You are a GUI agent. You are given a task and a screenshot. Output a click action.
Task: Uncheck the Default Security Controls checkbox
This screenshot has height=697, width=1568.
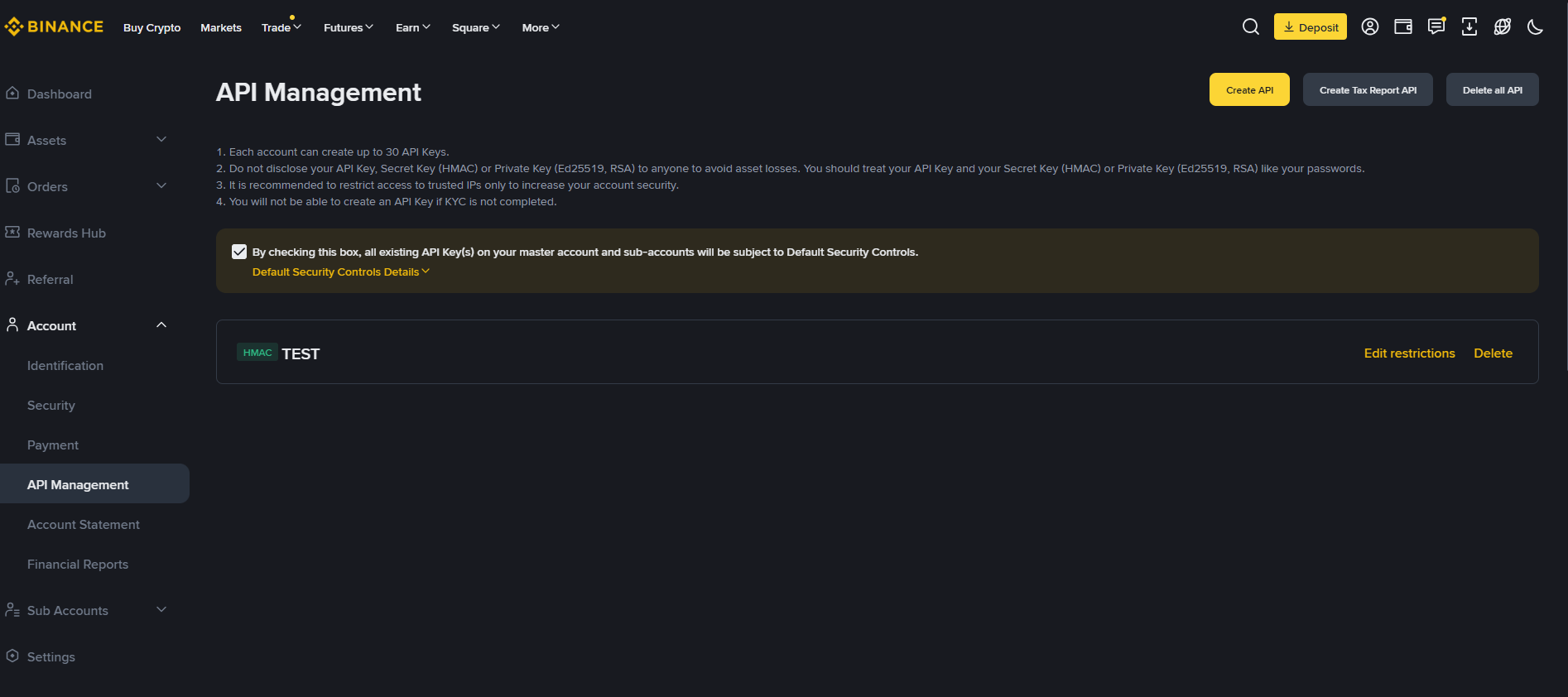click(239, 252)
